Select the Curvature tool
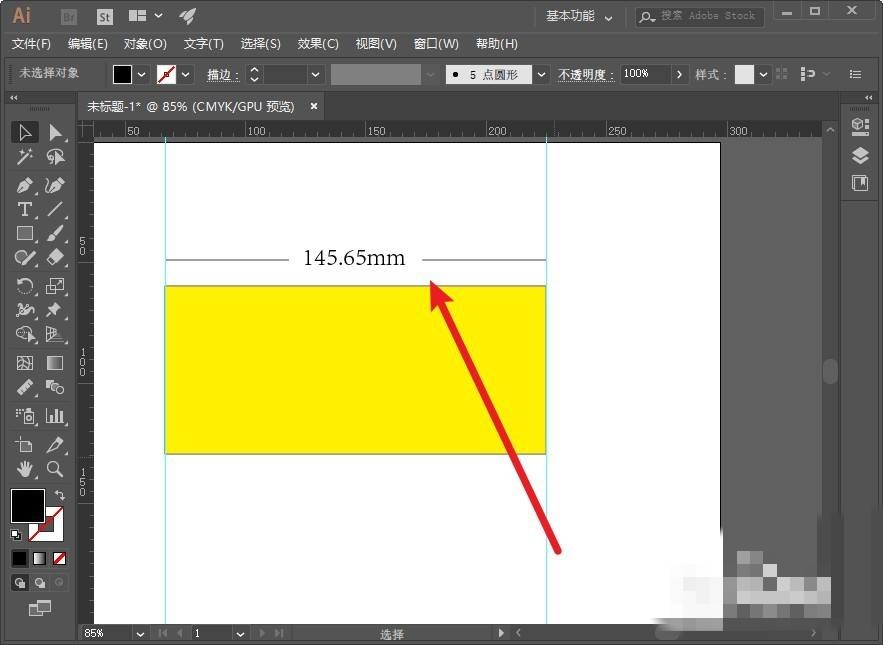883x645 pixels. [55, 185]
